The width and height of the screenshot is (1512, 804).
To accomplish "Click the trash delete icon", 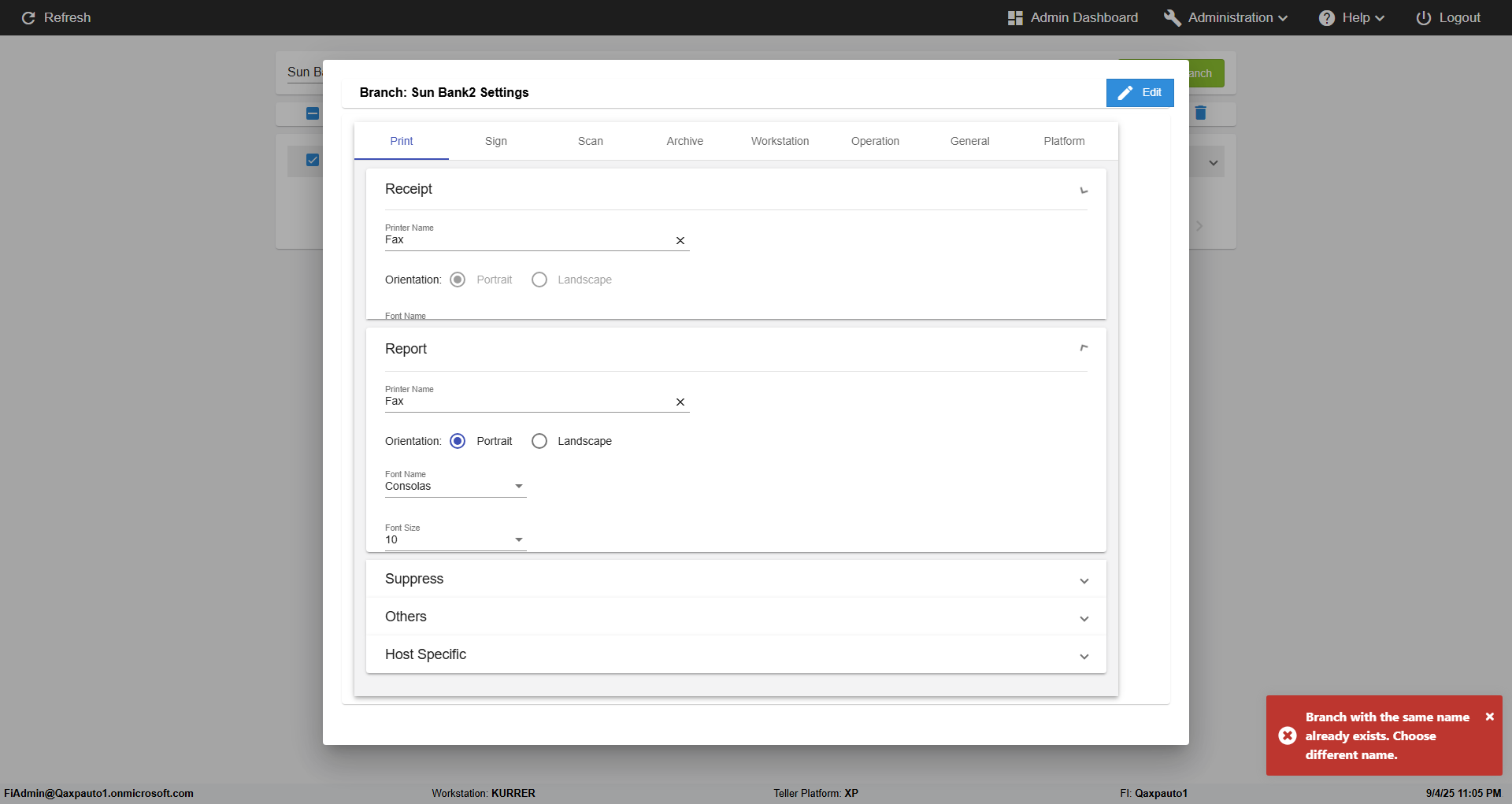I will 1200,113.
